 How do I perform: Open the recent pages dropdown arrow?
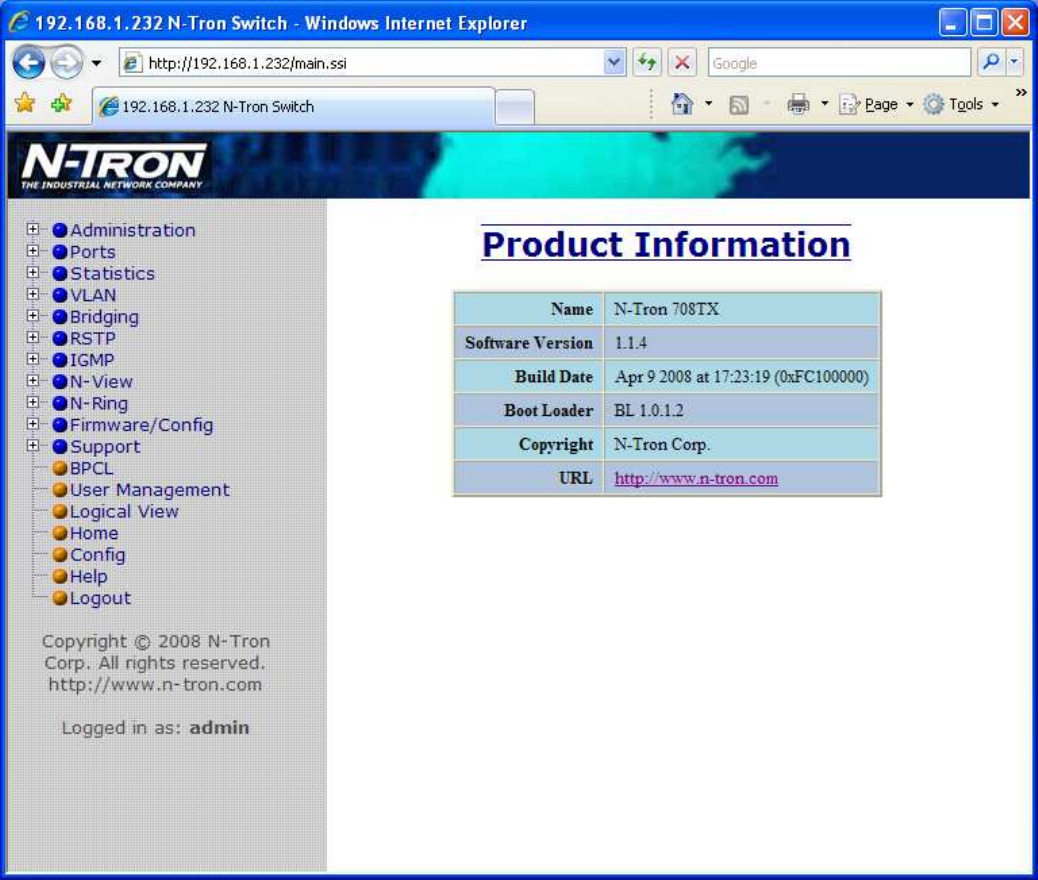(97, 64)
